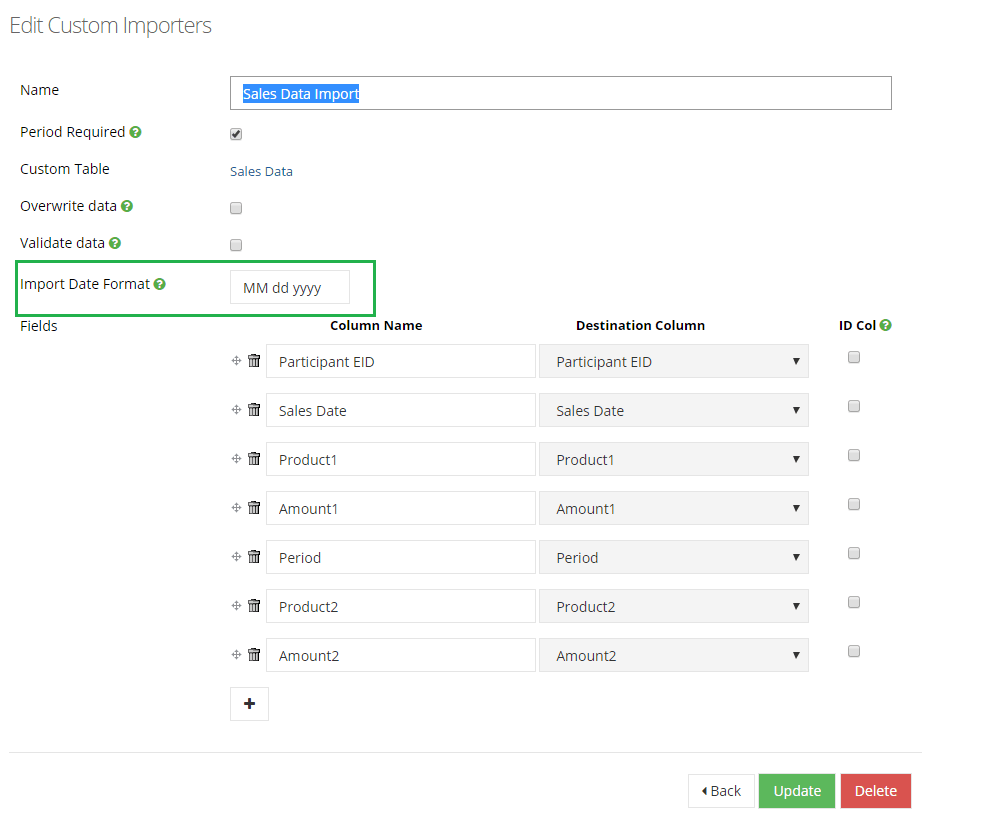Mark Amount1 as ID Col

(854, 504)
